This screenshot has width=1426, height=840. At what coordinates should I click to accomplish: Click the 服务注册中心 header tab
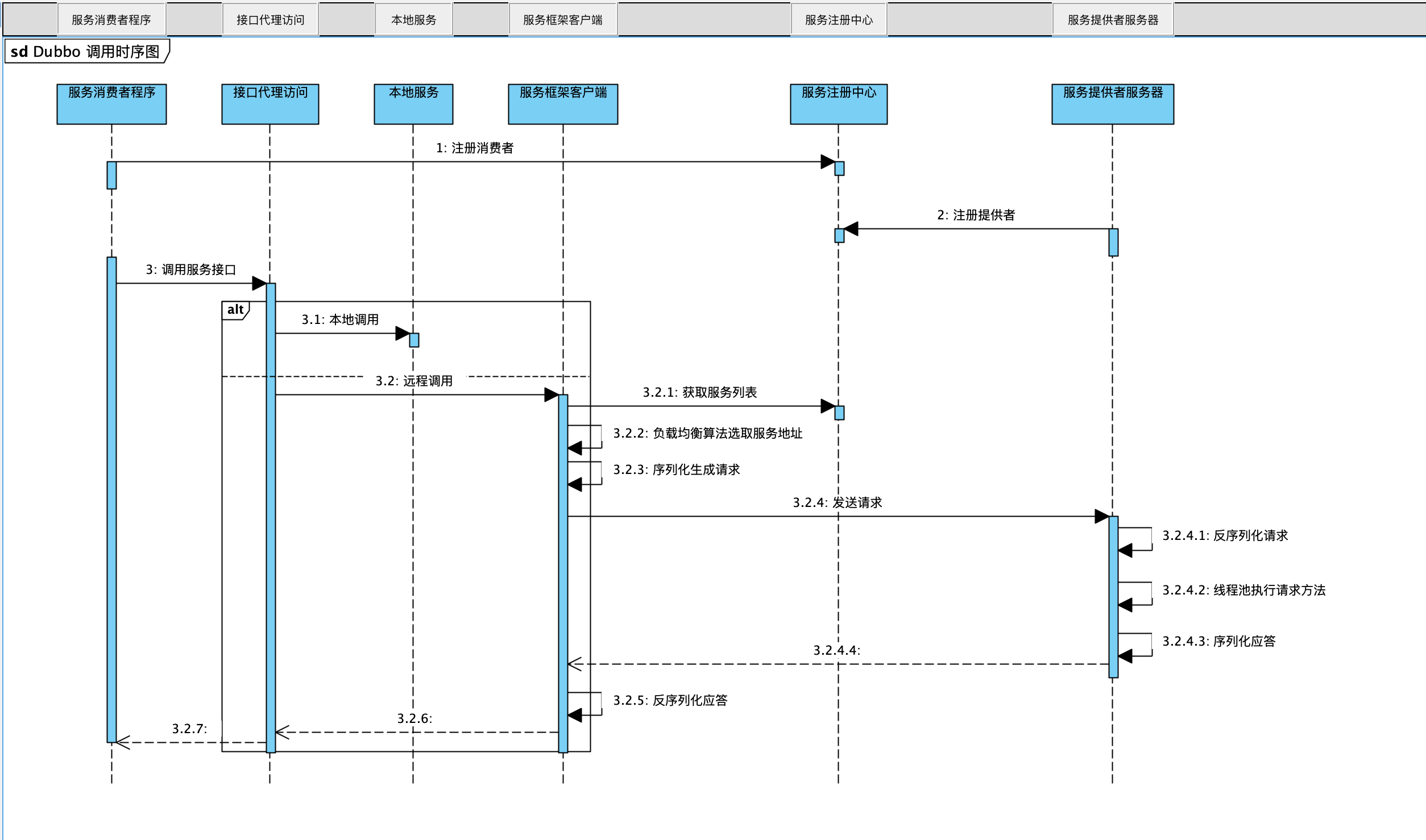pyautogui.click(x=839, y=20)
